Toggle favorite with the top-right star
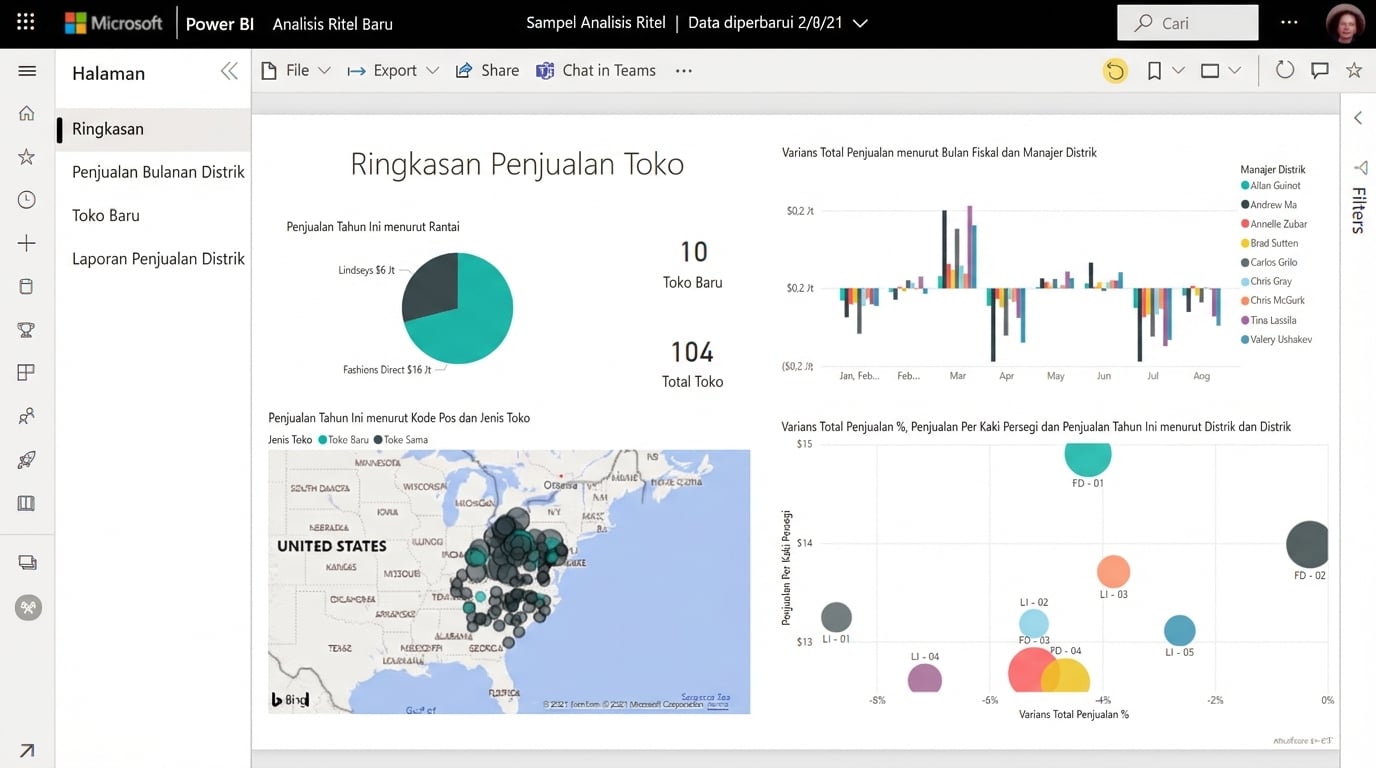This screenshot has height=768, width=1376. 1354,70
